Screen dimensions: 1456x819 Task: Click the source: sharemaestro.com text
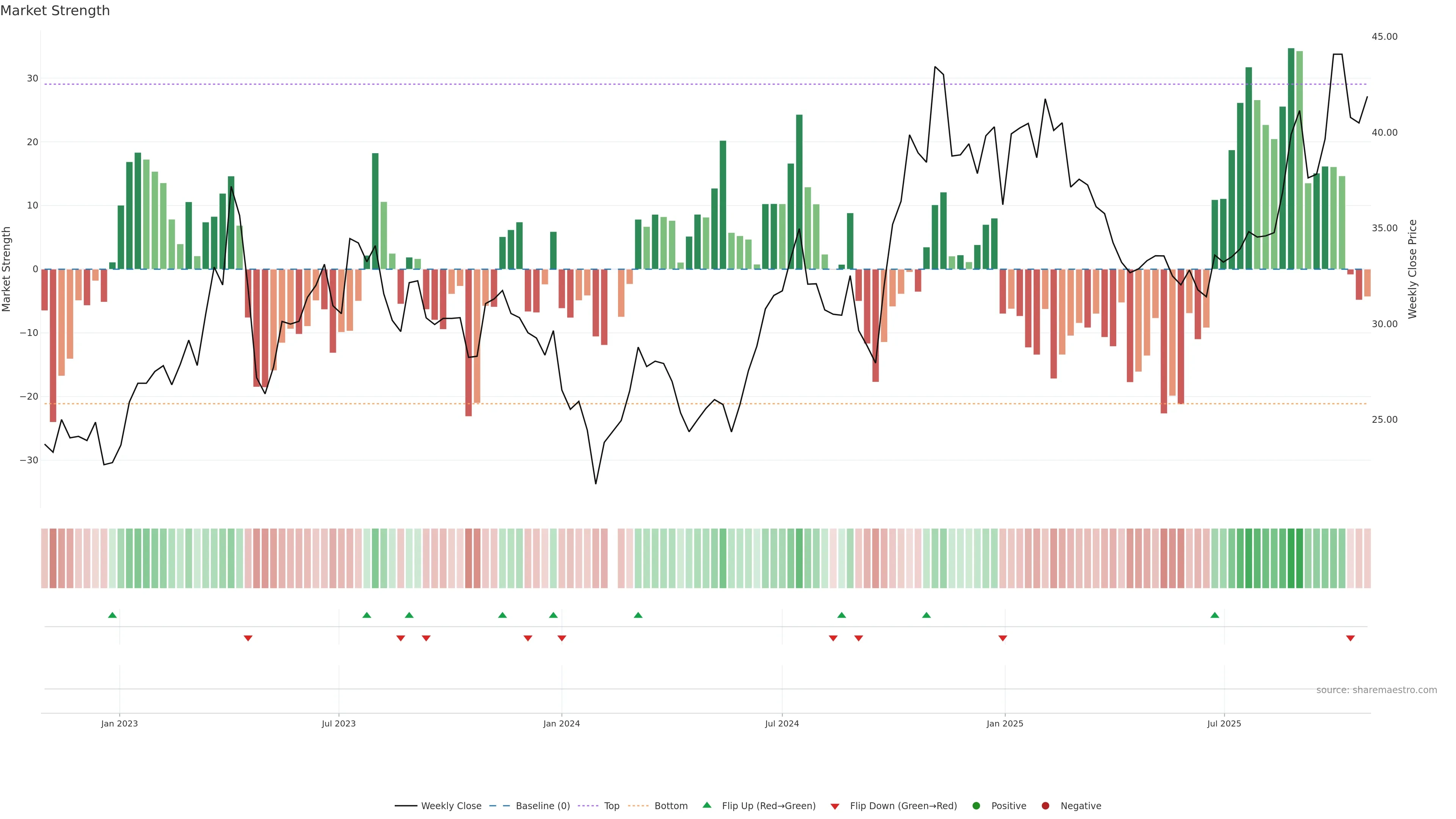(x=1376, y=690)
